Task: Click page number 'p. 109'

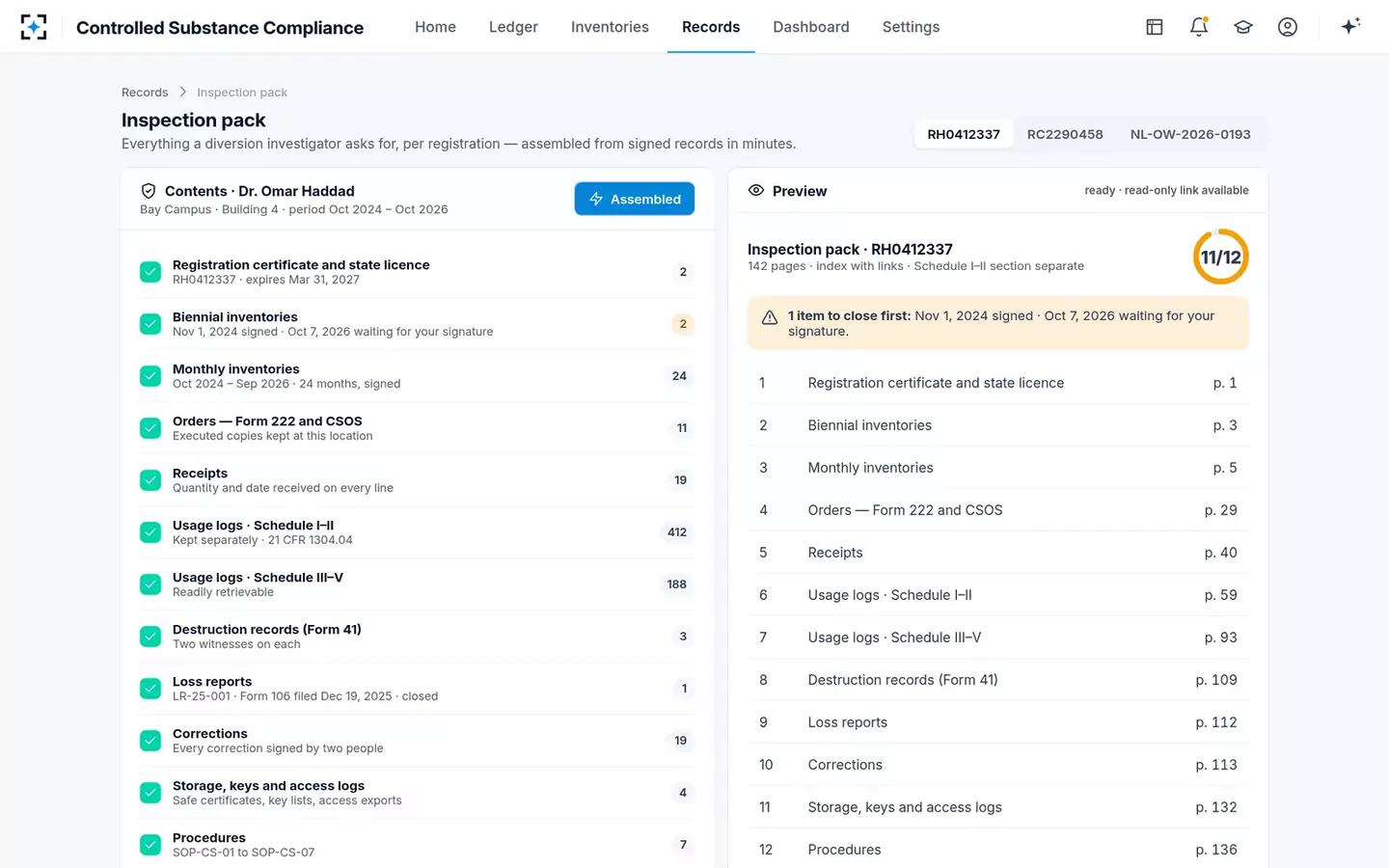Action: coord(1216,680)
